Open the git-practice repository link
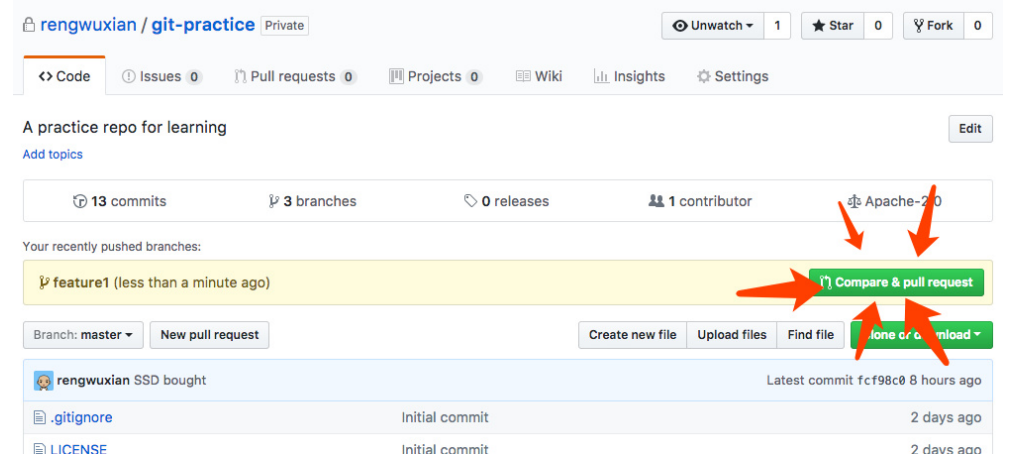The image size is (1010, 466). [x=203, y=25]
